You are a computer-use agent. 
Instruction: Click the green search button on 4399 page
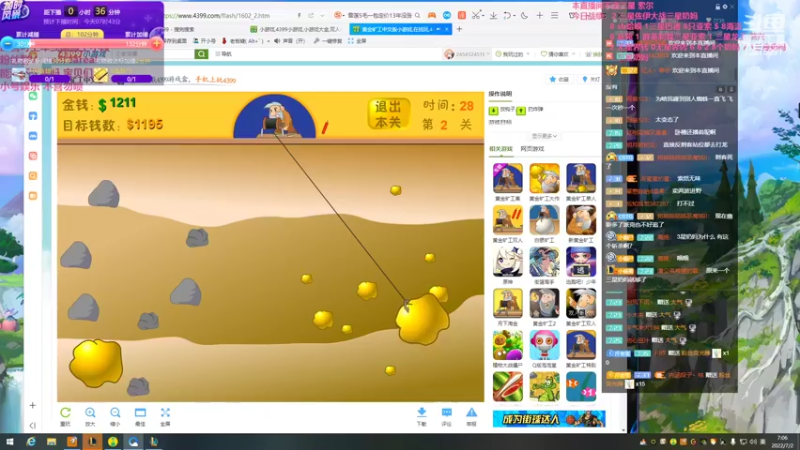coord(202,54)
